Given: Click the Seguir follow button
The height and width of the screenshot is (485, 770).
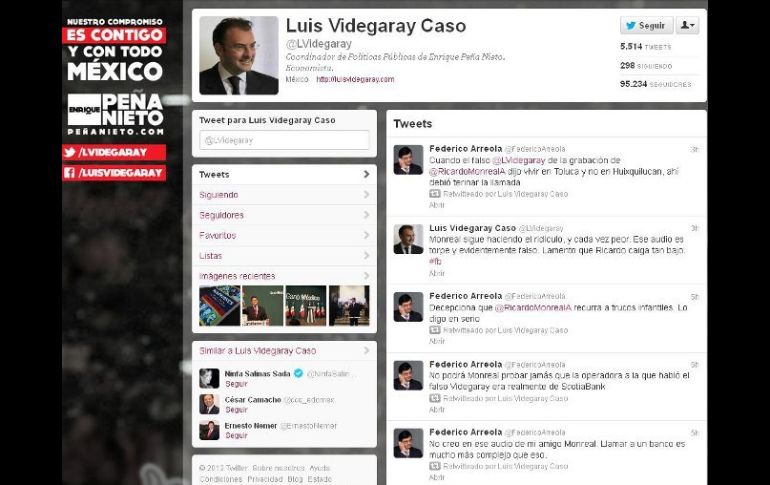Looking at the screenshot, I should 646,26.
